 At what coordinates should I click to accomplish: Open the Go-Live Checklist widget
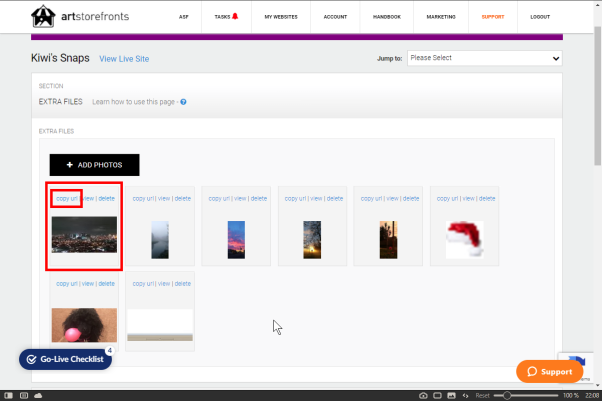click(x=66, y=359)
